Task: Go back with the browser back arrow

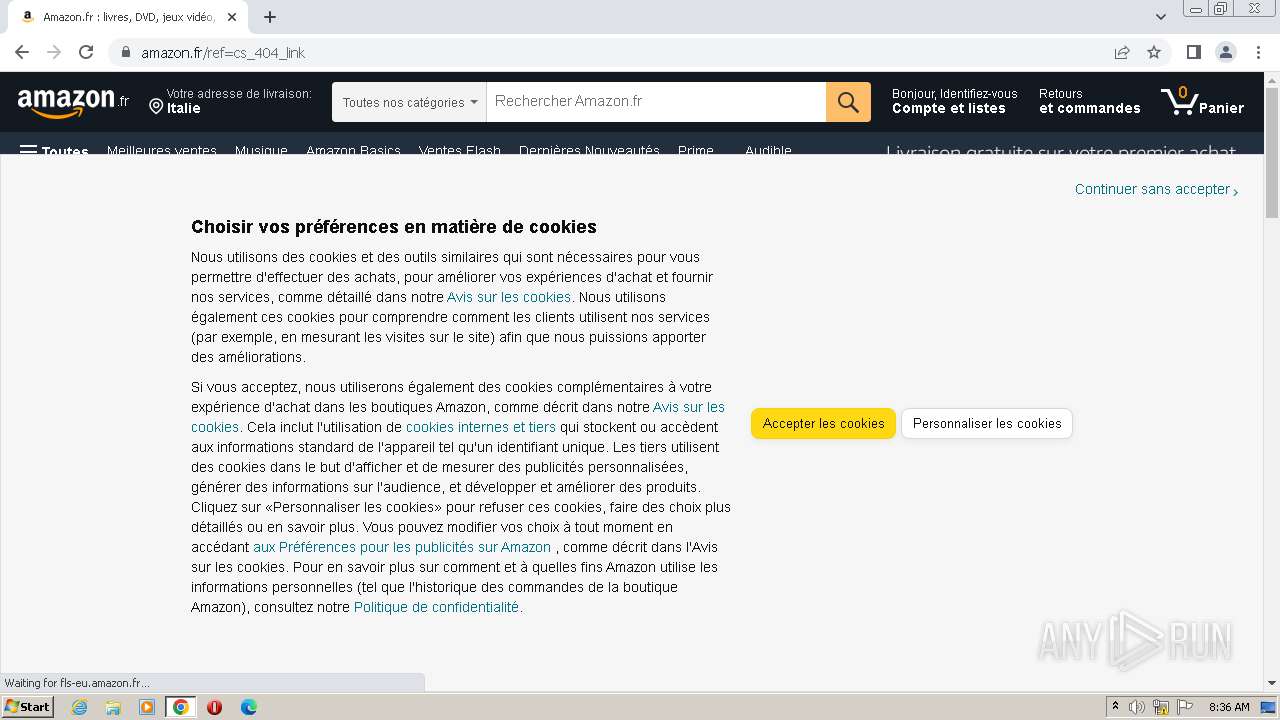Action: [x=22, y=52]
